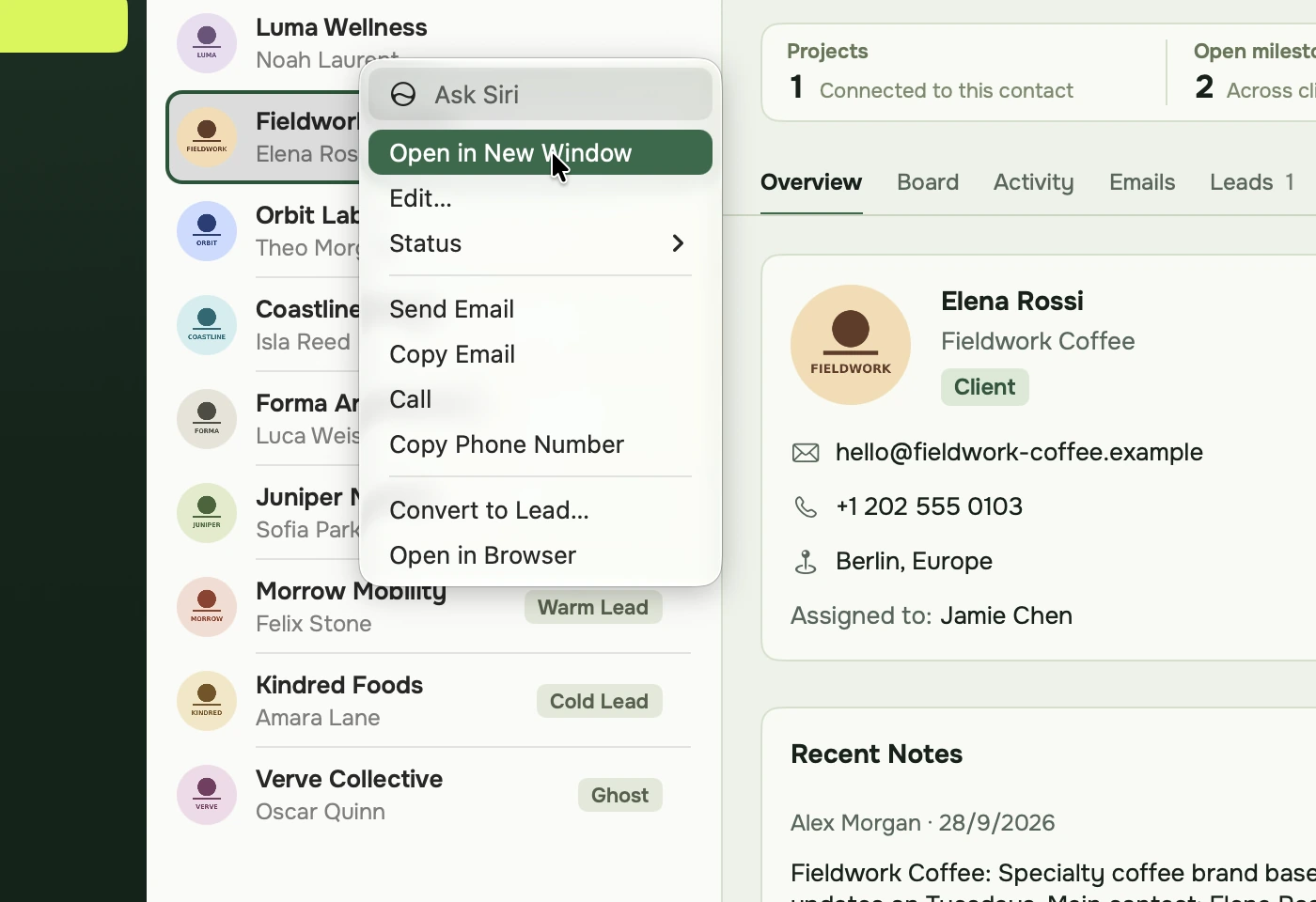Open the Activity tab
This screenshot has height=902, width=1316.
[1033, 182]
